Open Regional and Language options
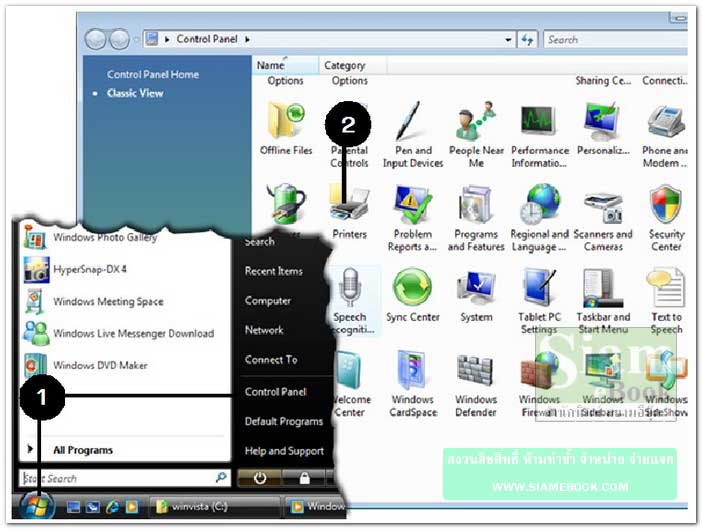Viewport: 702px width, 529px height. coord(539,219)
